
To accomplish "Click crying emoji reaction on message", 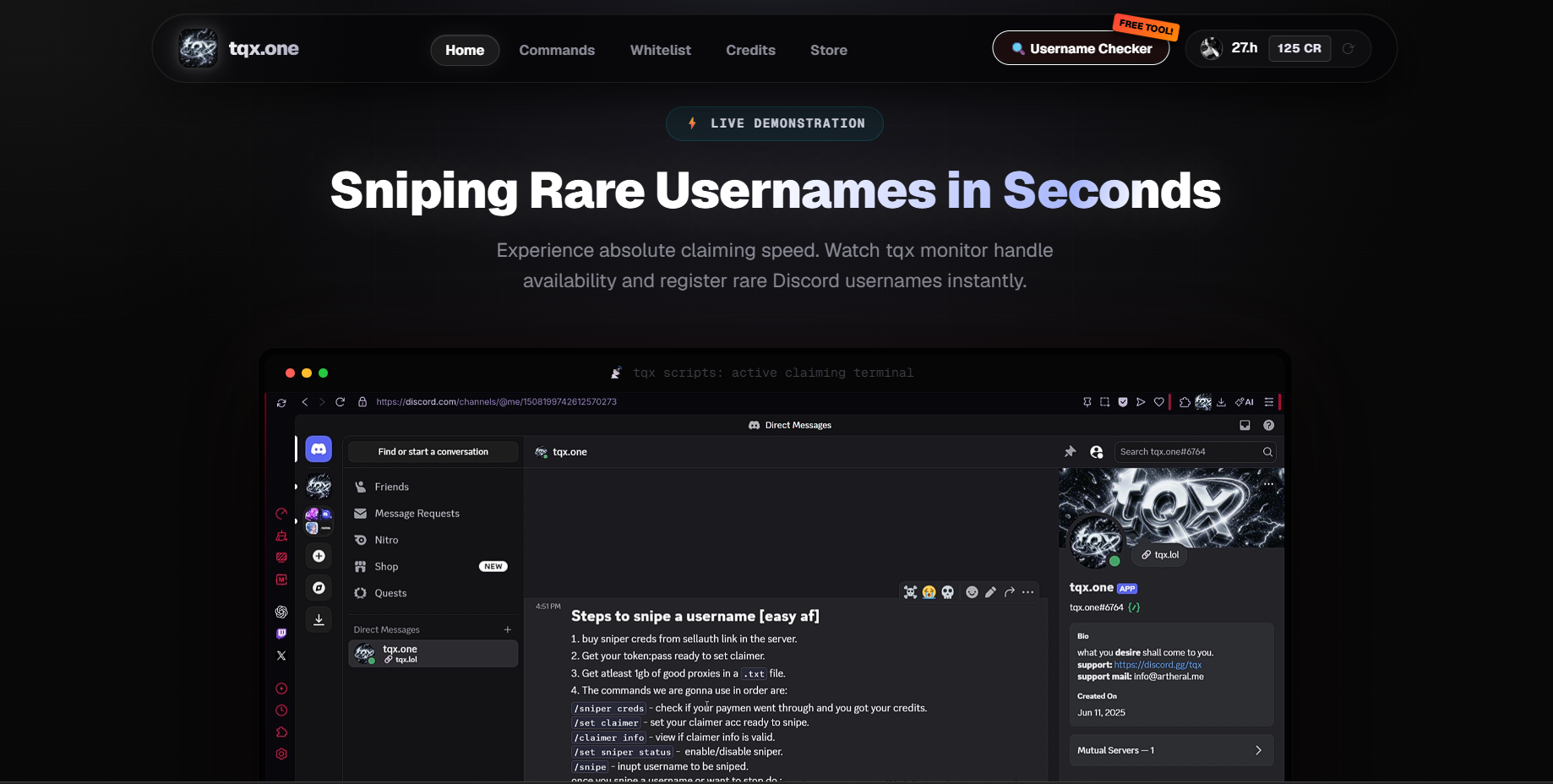I will (929, 592).
